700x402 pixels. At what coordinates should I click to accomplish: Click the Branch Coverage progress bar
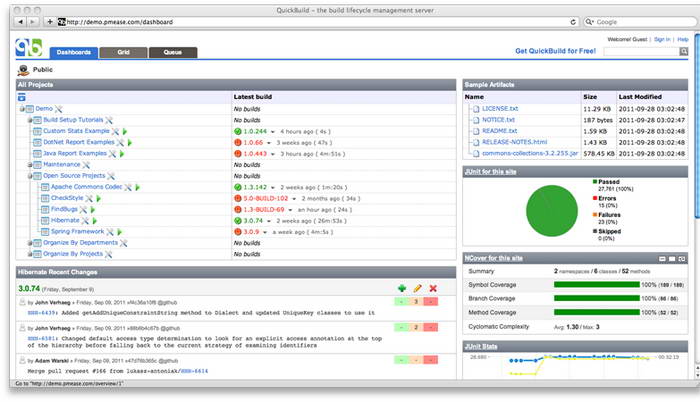pos(596,298)
